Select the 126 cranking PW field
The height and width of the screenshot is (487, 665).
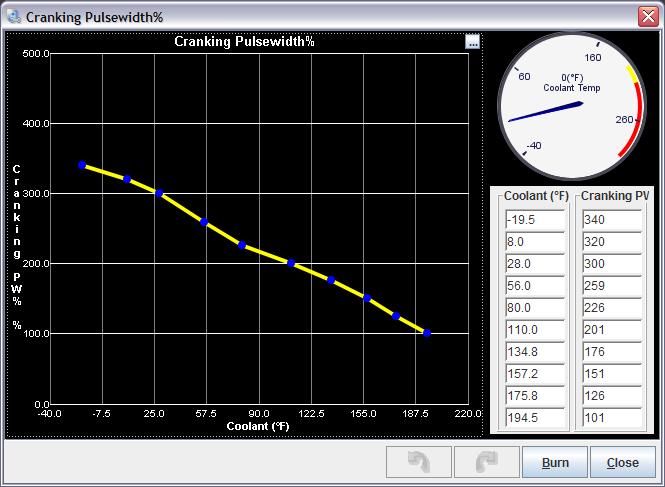612,396
